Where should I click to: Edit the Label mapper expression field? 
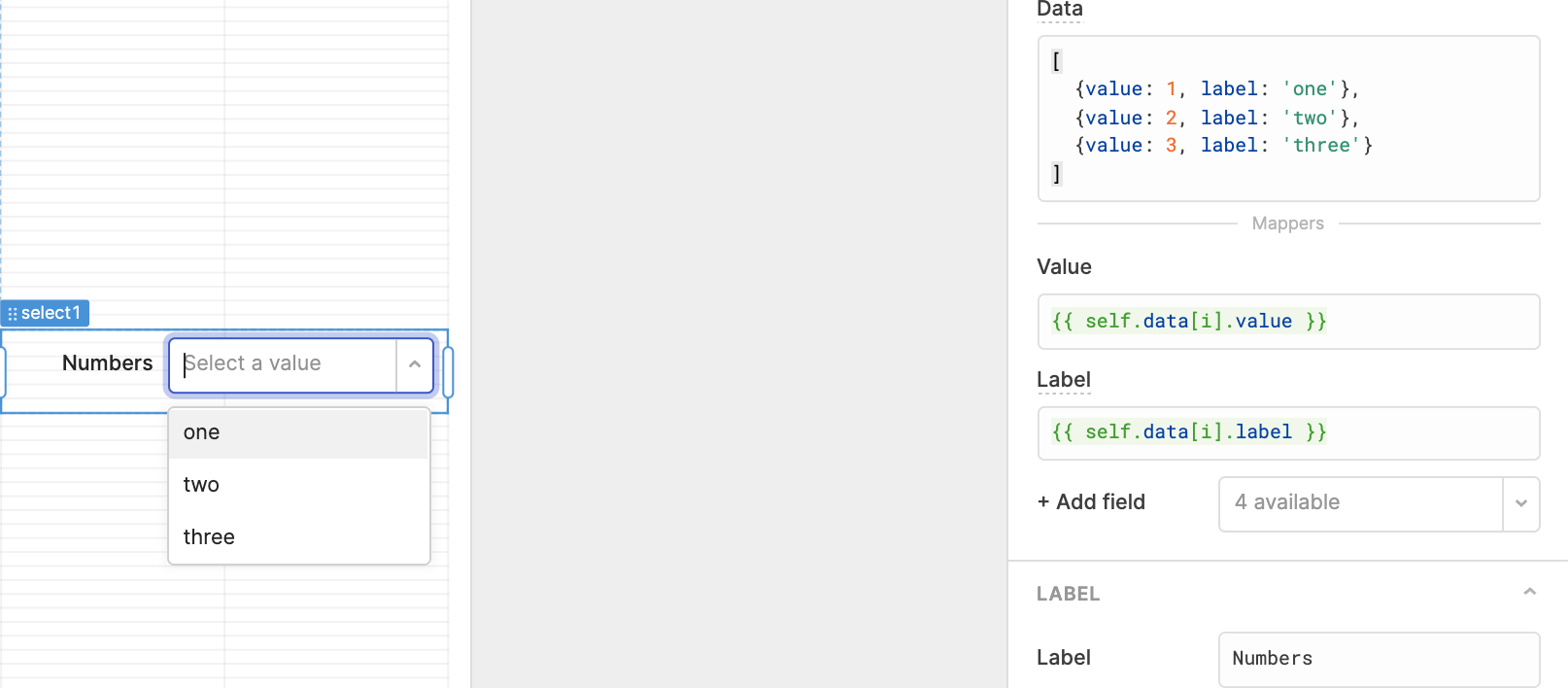tap(1288, 432)
